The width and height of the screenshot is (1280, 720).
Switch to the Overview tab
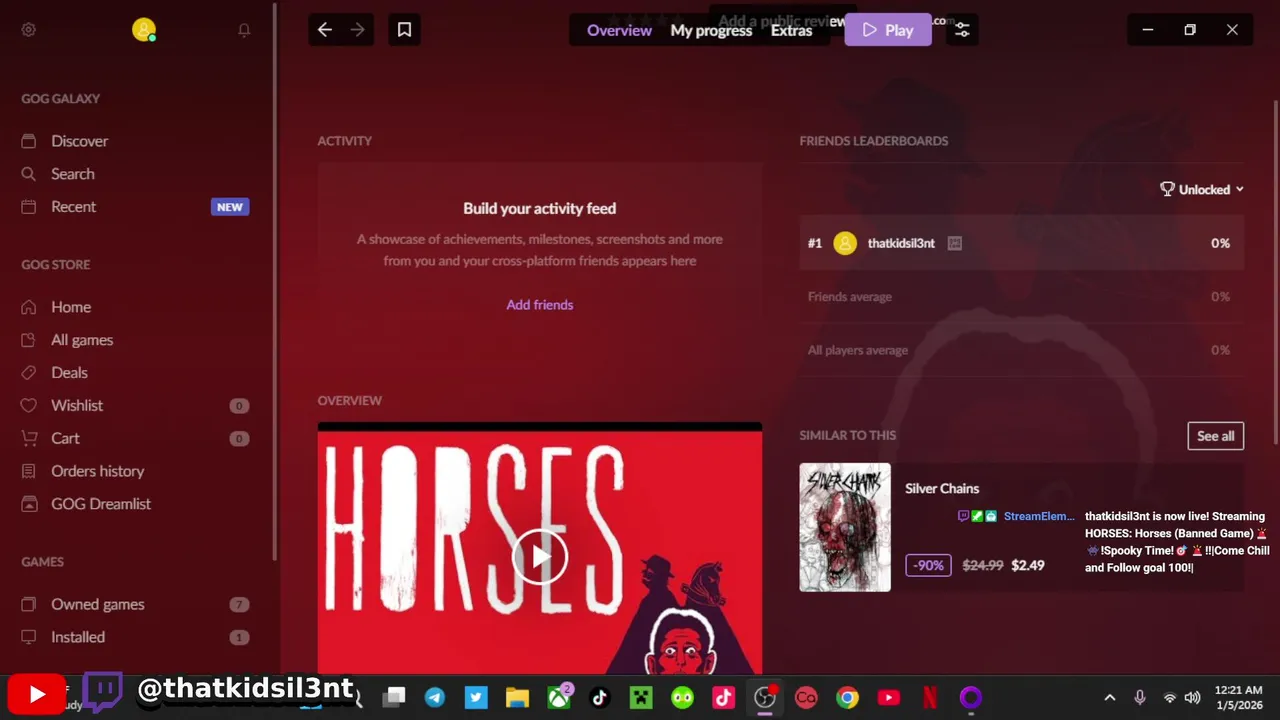(619, 30)
